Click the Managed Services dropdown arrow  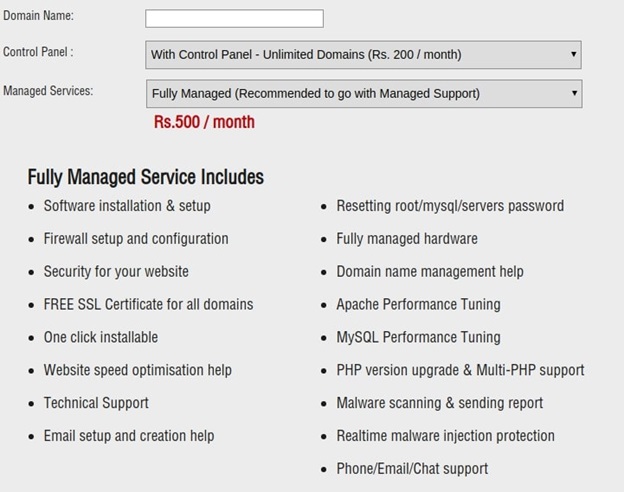pyautogui.click(x=574, y=93)
